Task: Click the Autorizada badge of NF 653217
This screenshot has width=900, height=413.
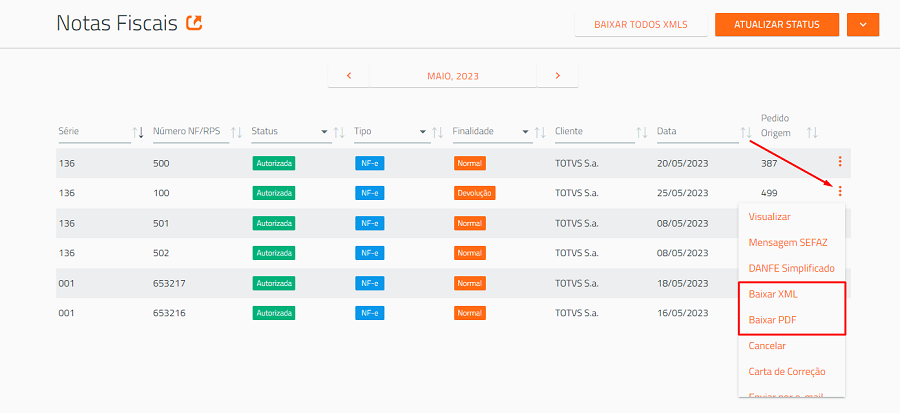Action: (x=274, y=283)
